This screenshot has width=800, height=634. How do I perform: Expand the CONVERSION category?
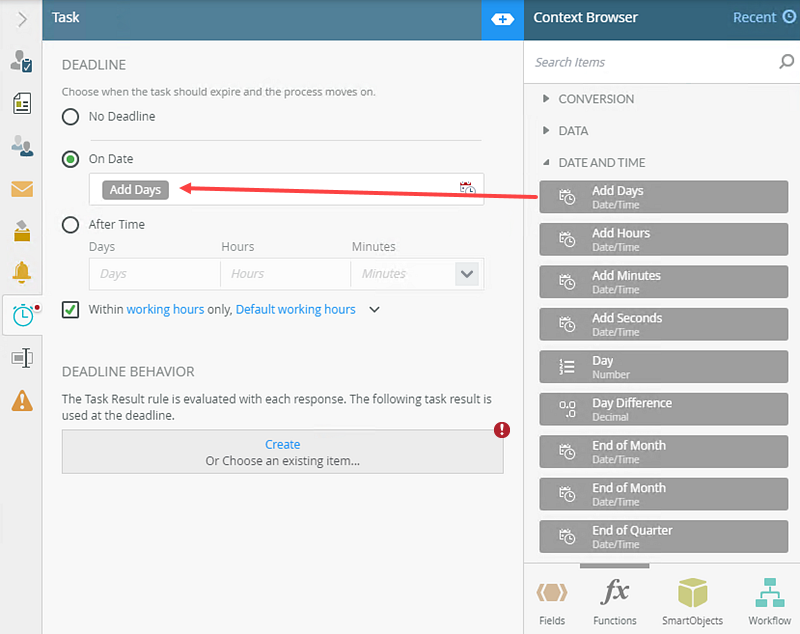(x=546, y=99)
